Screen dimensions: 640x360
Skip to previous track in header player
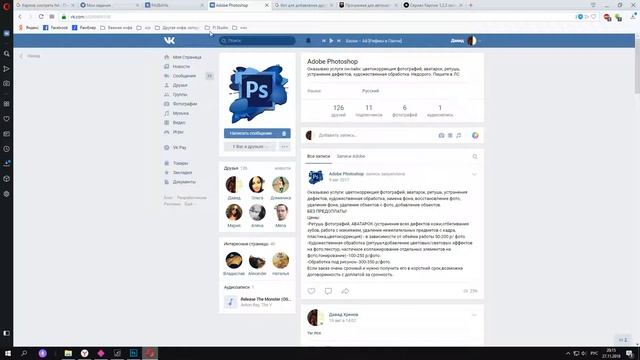(324, 41)
